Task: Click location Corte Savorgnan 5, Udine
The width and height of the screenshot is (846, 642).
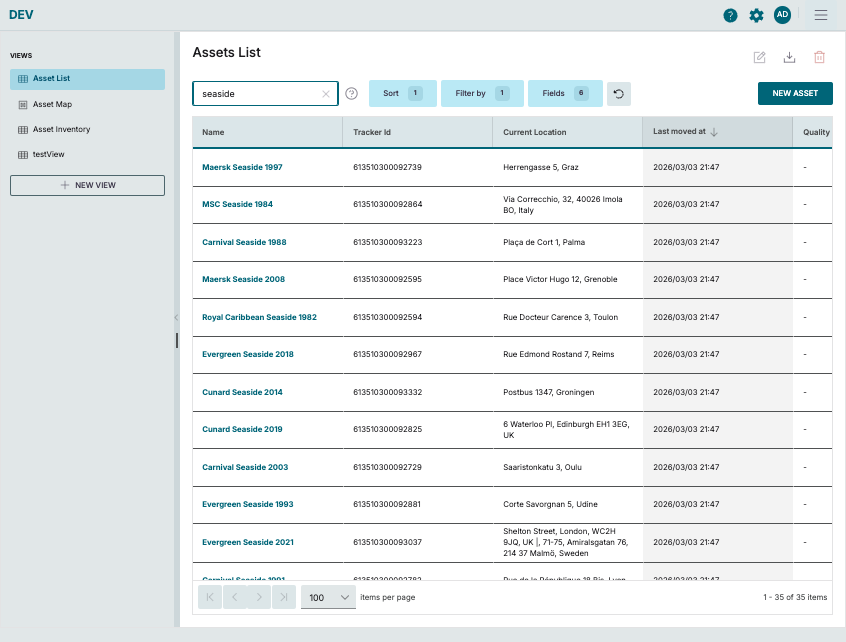Action: tap(550, 504)
